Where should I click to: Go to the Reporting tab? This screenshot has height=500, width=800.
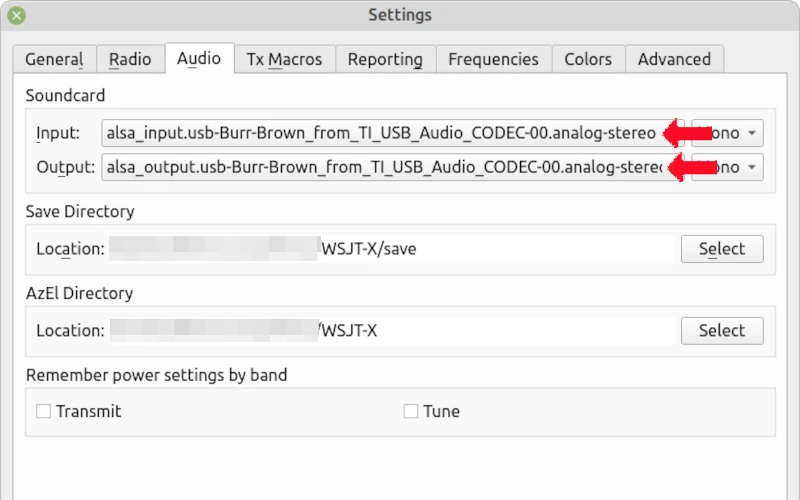(x=385, y=59)
